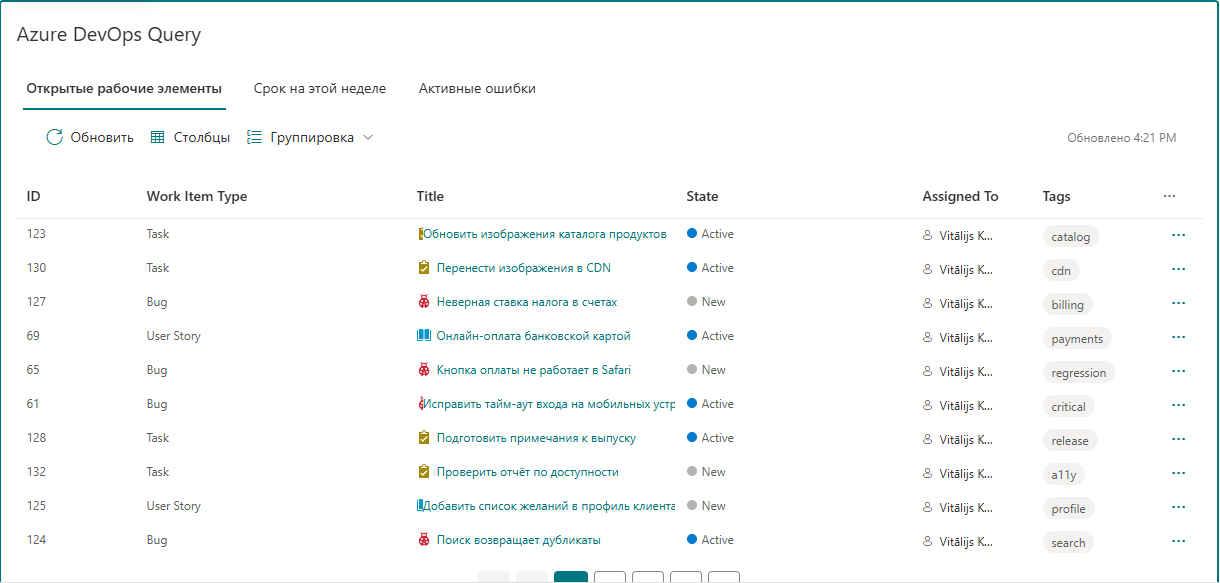Sort by the ID column header
1220x583 pixels.
pyautogui.click(x=34, y=196)
